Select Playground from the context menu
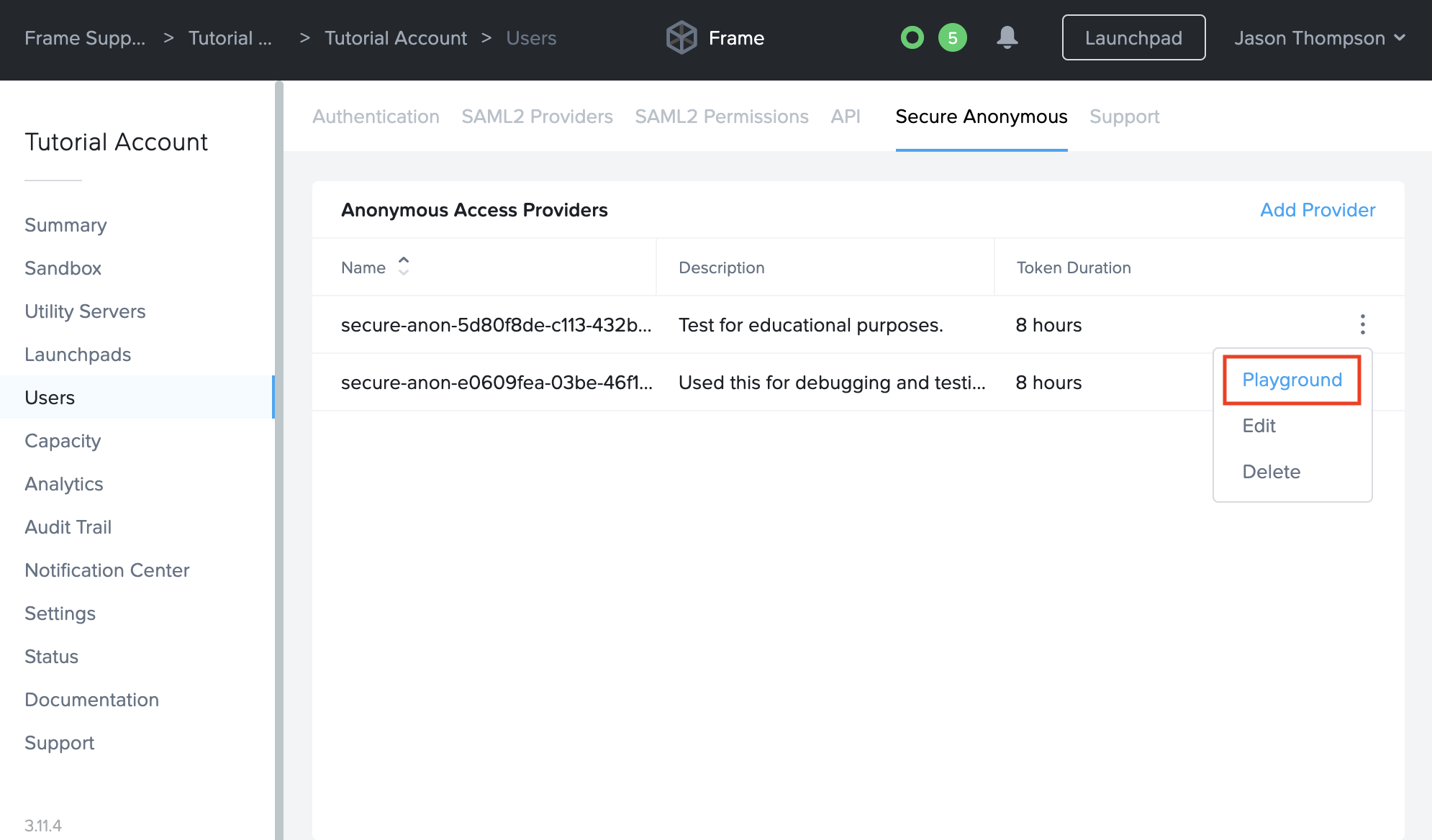Screen dimensions: 1432x840 [x=1292, y=380]
